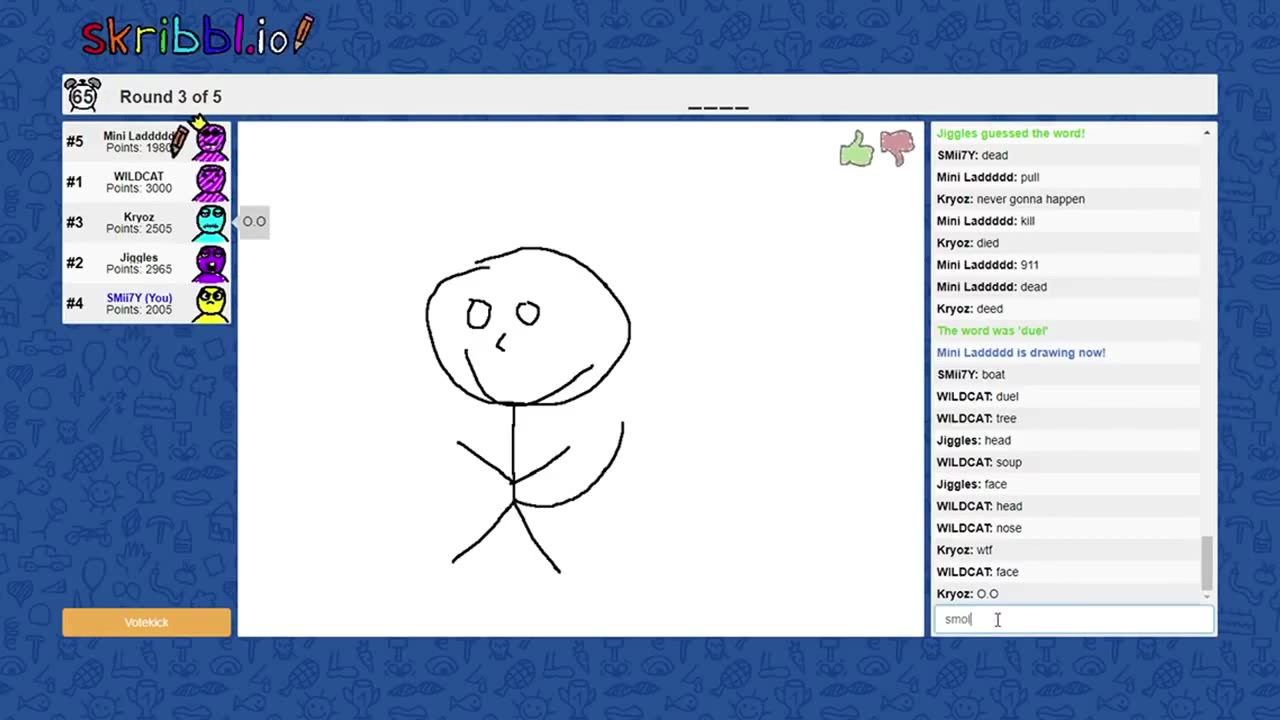Click 'WILDCAT: tree' chat line
1280x720 pixels.
[x=976, y=418]
